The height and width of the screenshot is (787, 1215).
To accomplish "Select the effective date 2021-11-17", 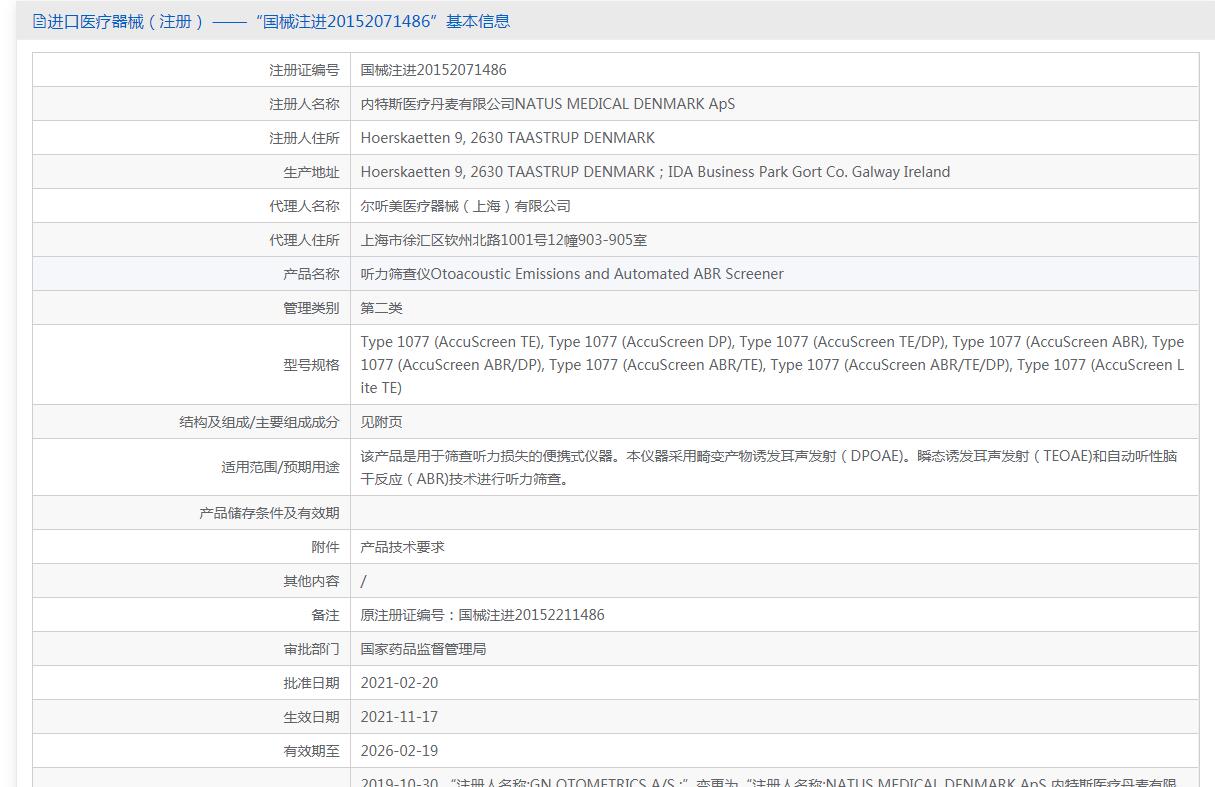I will (400, 717).
